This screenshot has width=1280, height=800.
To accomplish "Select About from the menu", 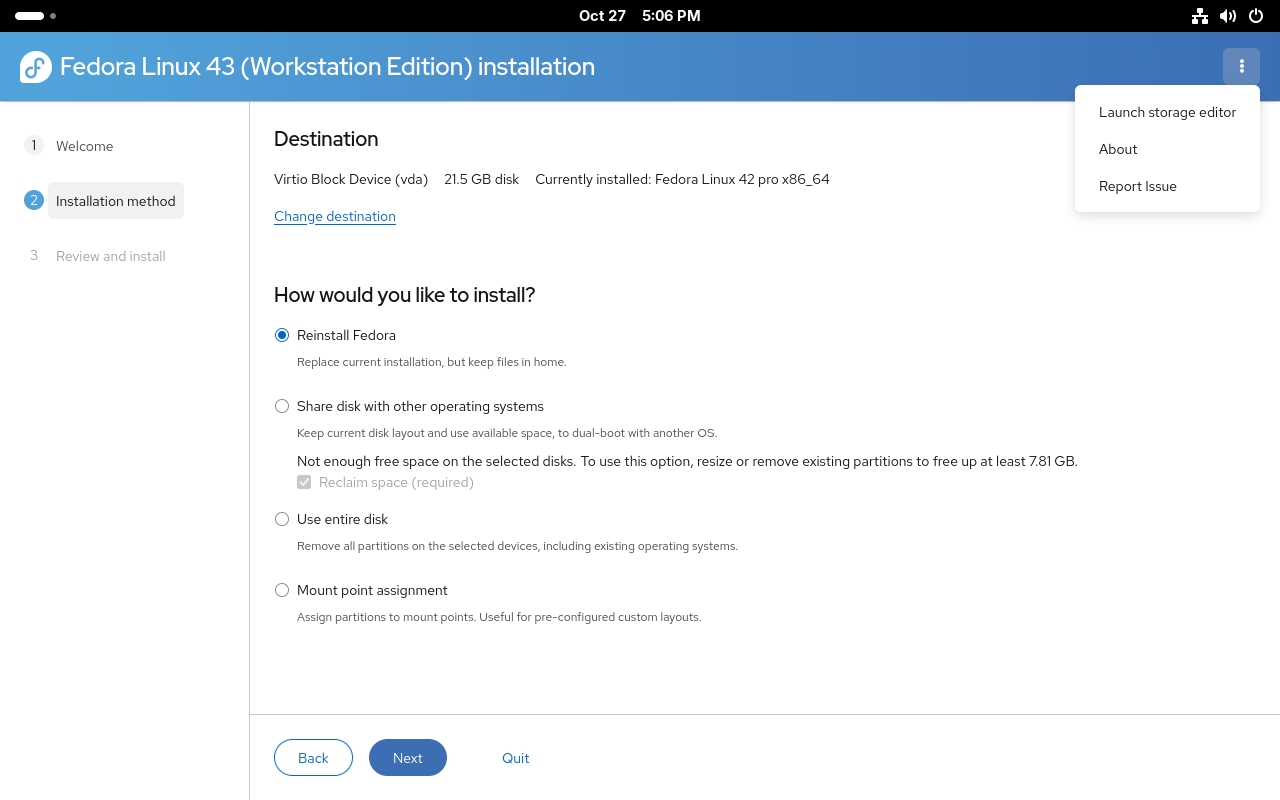I will [1118, 149].
